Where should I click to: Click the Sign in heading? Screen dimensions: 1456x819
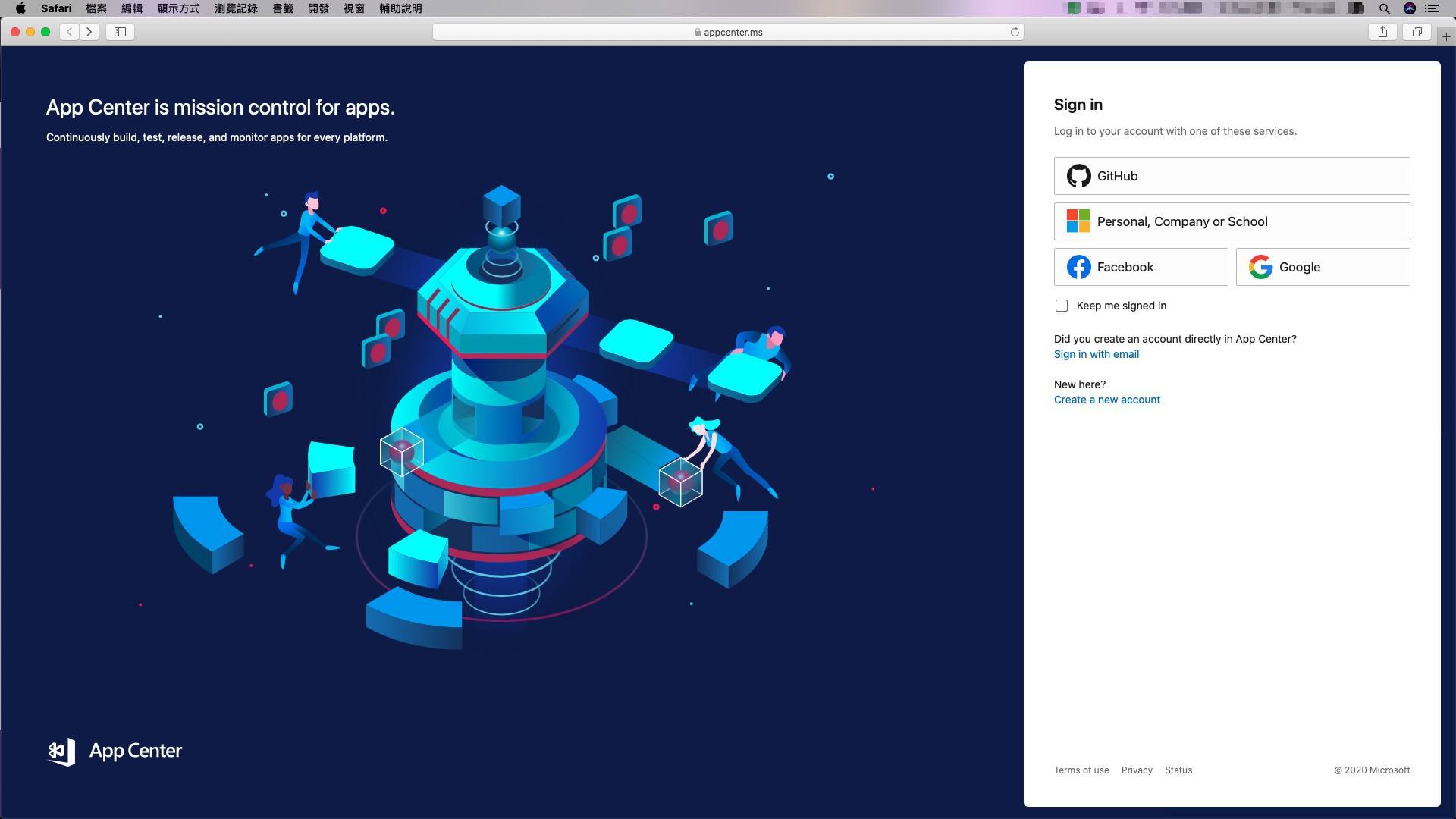point(1078,105)
